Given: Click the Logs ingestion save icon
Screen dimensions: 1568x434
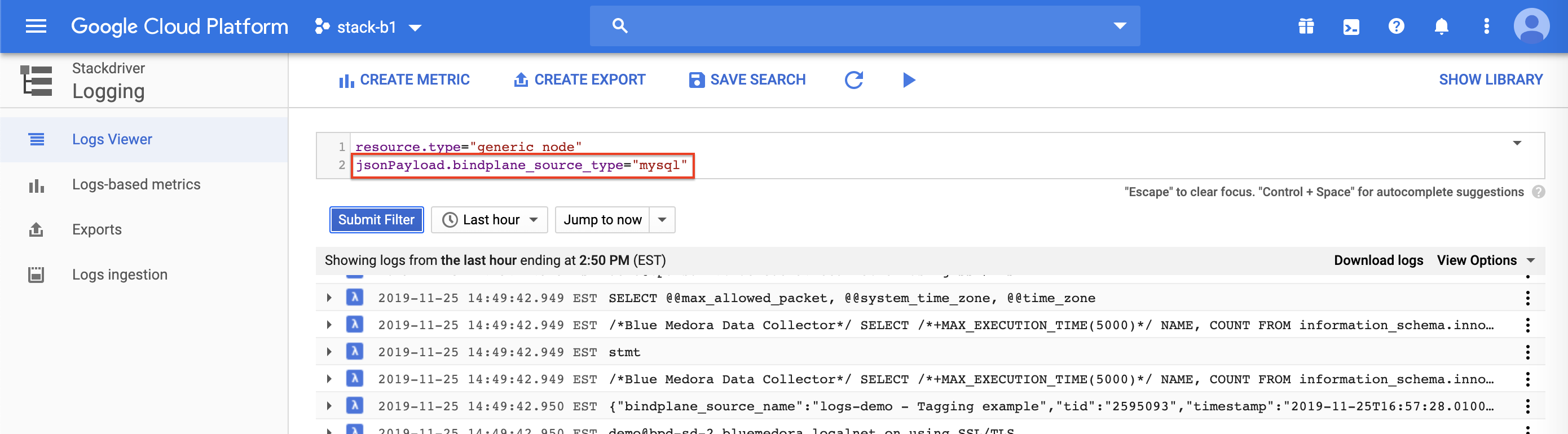Looking at the screenshot, I should pyautogui.click(x=37, y=274).
